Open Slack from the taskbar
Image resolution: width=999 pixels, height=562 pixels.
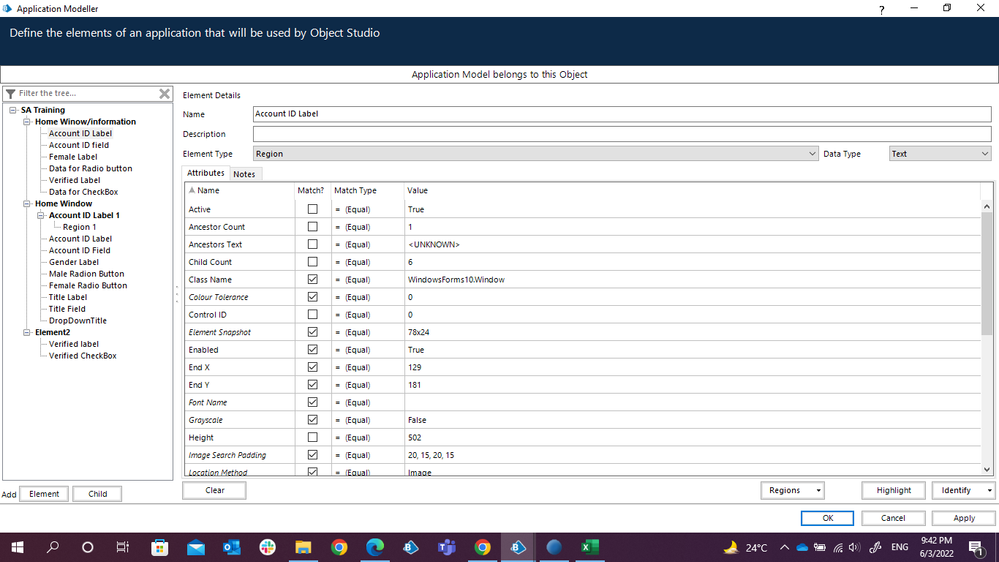(267, 547)
